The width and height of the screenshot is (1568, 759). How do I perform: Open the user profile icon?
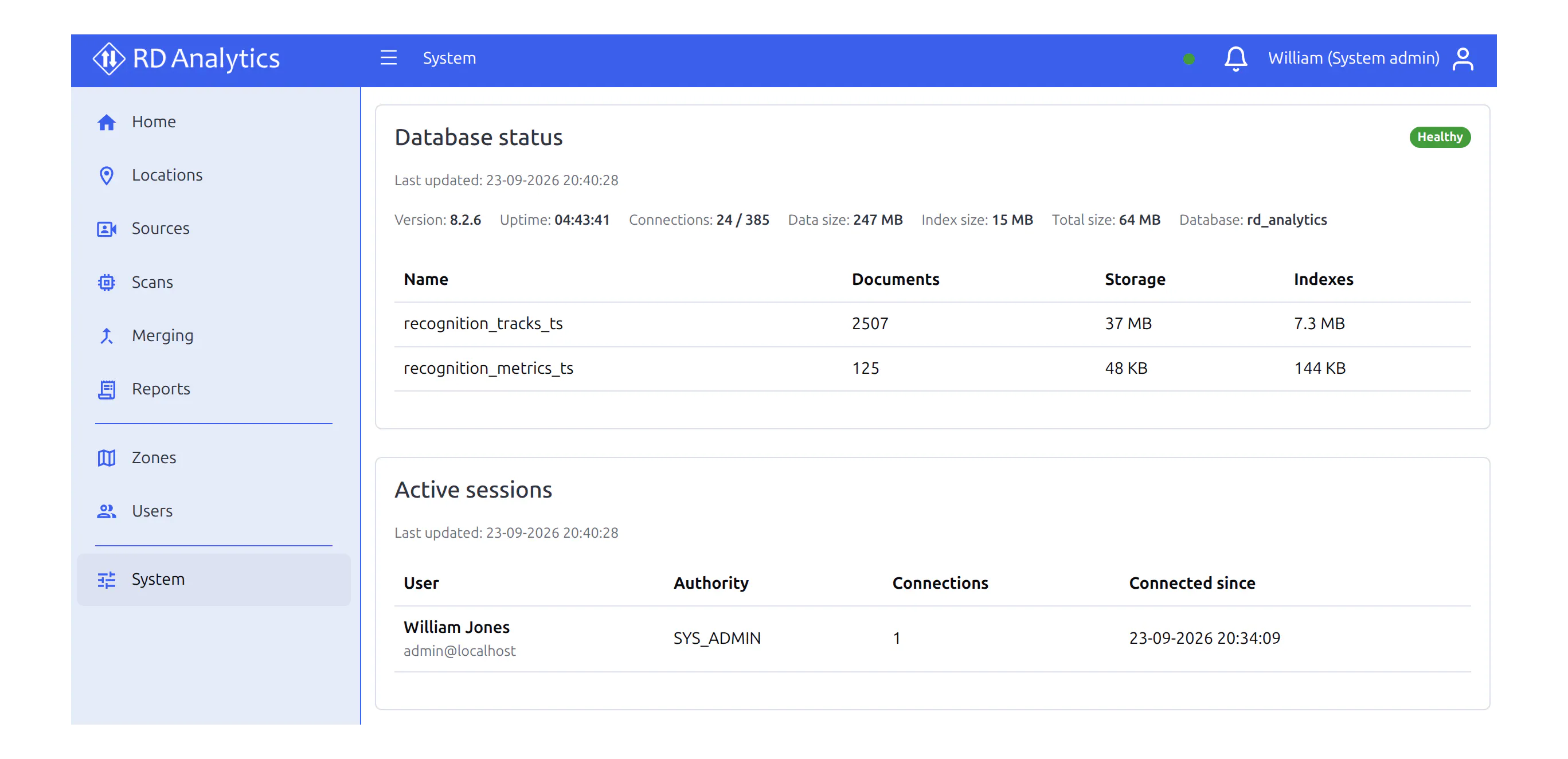1463,59
